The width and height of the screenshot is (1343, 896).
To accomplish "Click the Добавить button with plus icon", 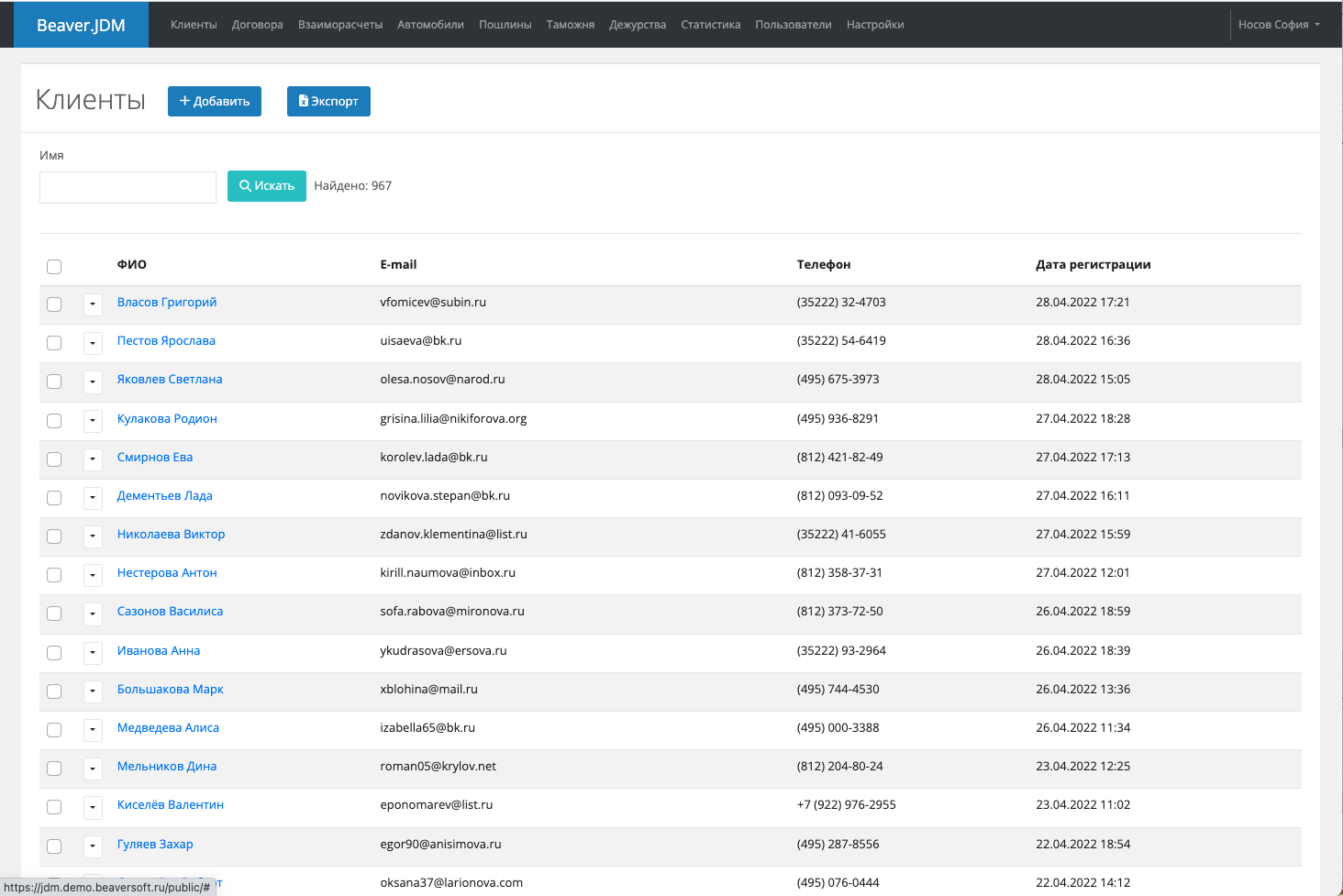I will pyautogui.click(x=215, y=101).
